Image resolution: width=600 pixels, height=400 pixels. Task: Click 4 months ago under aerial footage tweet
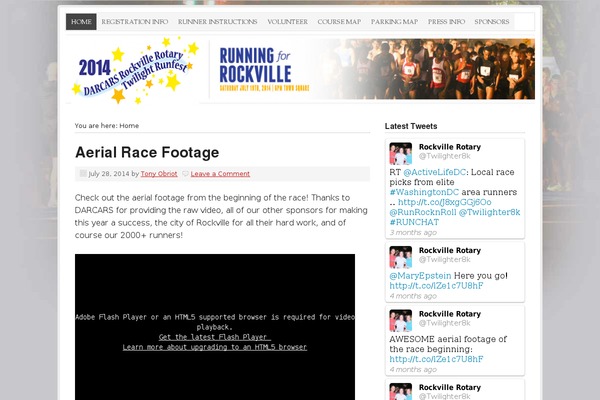coord(413,369)
